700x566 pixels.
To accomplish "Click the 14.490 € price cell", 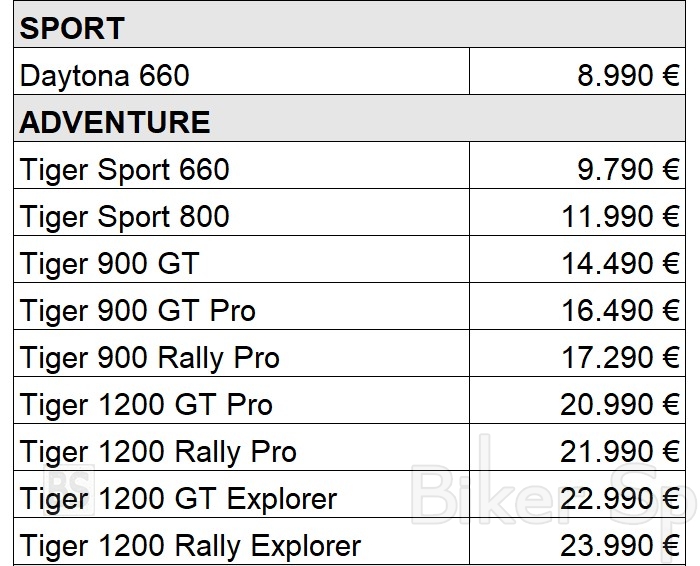I will coord(620,264).
